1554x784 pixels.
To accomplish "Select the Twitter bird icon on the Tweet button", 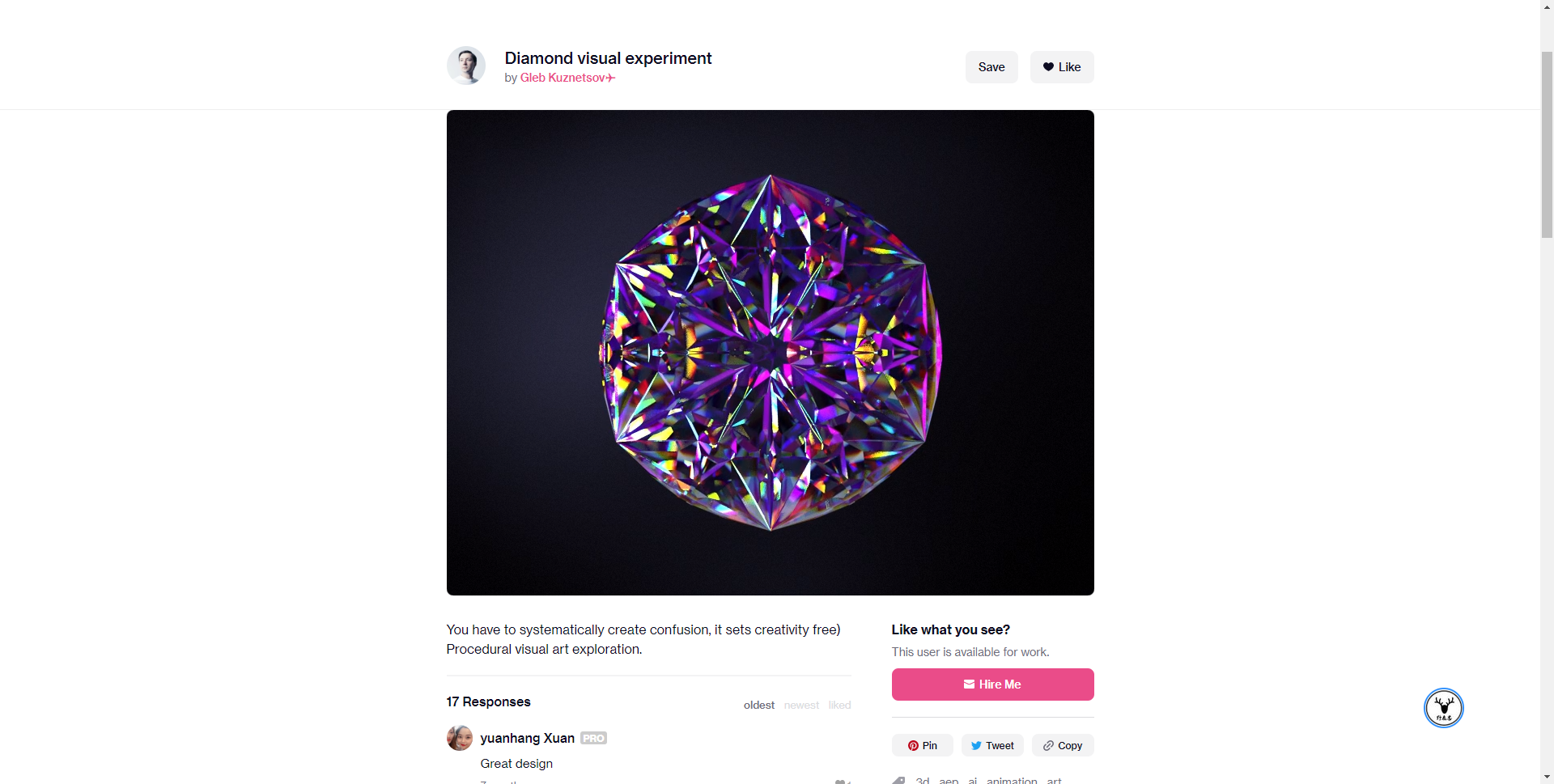I will pos(977,745).
